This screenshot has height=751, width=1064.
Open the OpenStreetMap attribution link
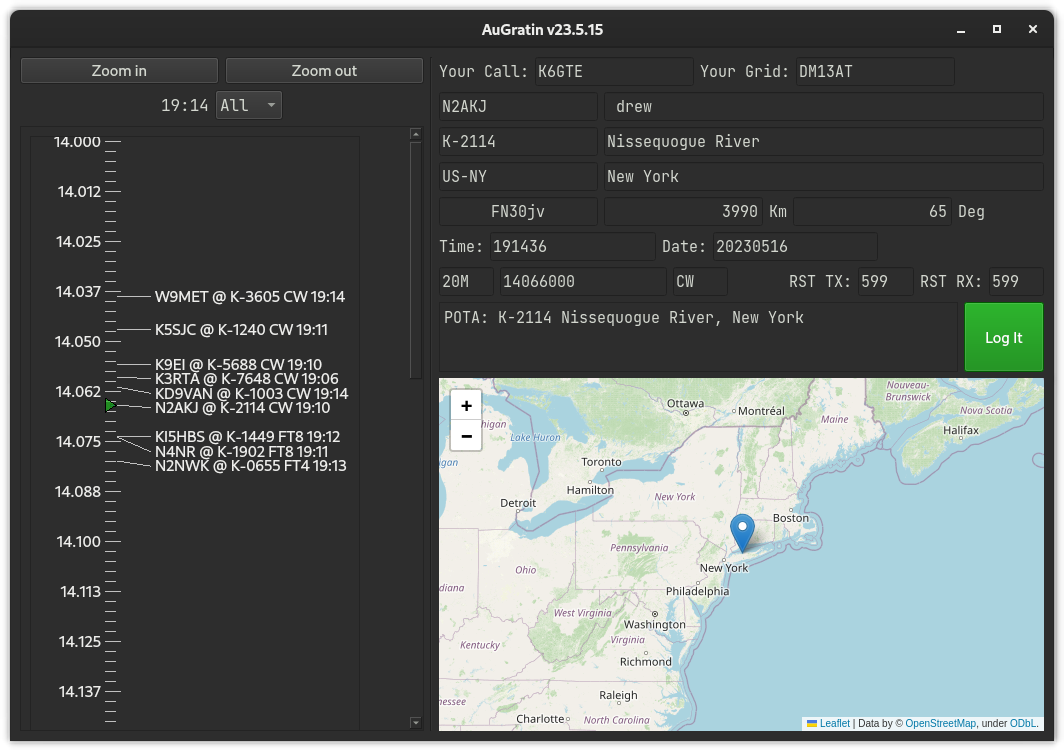tap(940, 723)
